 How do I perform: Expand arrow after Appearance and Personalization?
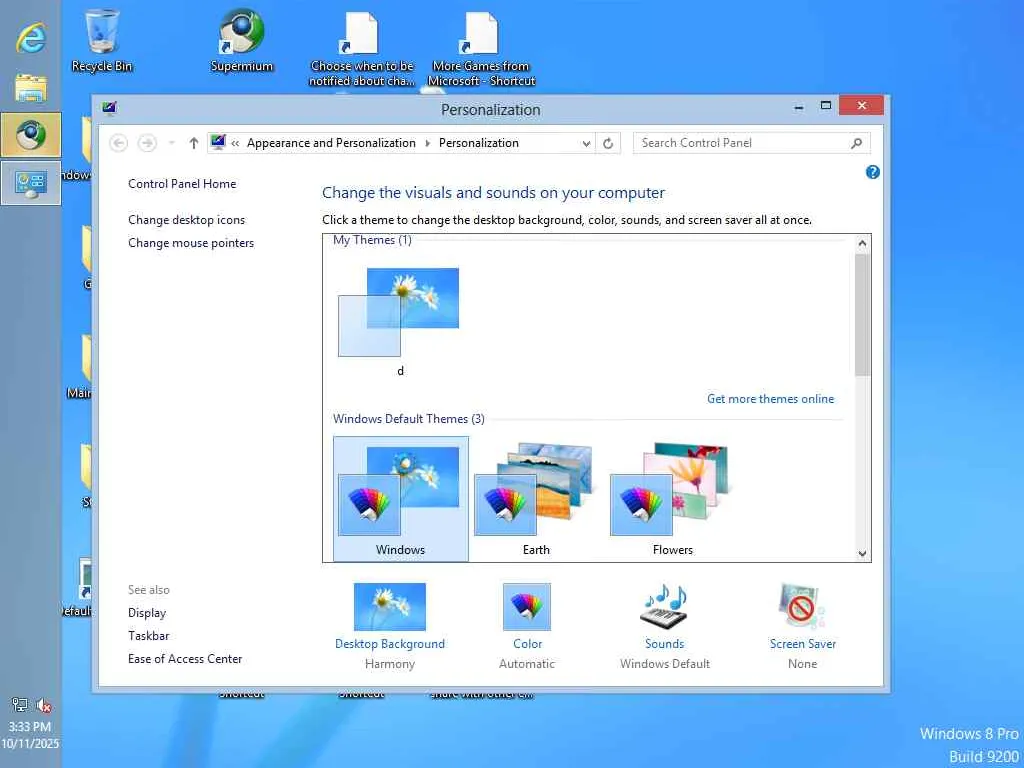pos(428,143)
